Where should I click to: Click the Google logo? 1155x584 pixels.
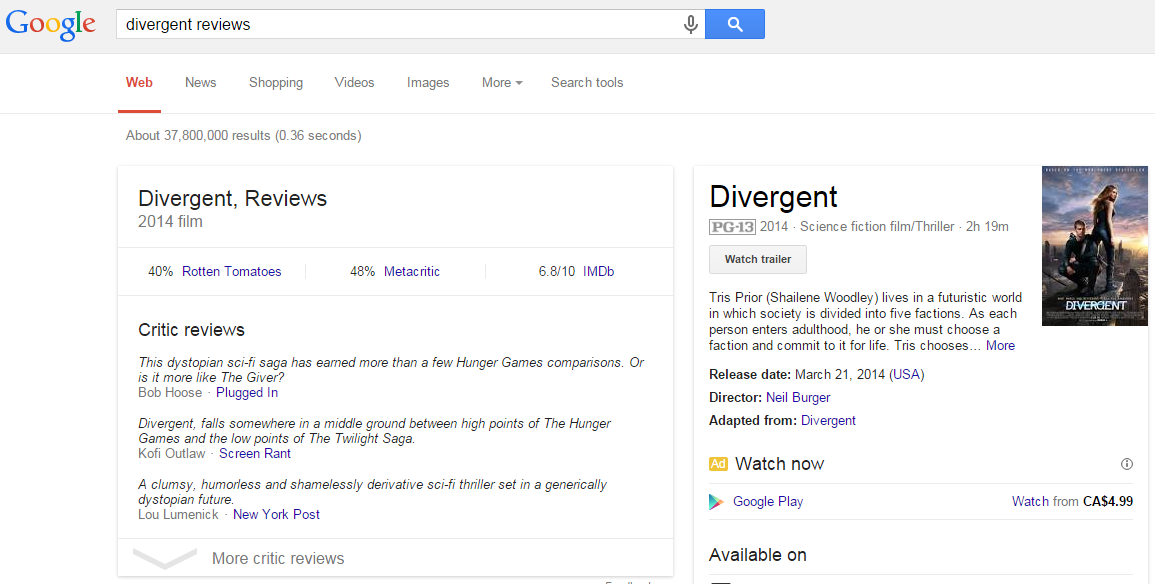[51, 24]
